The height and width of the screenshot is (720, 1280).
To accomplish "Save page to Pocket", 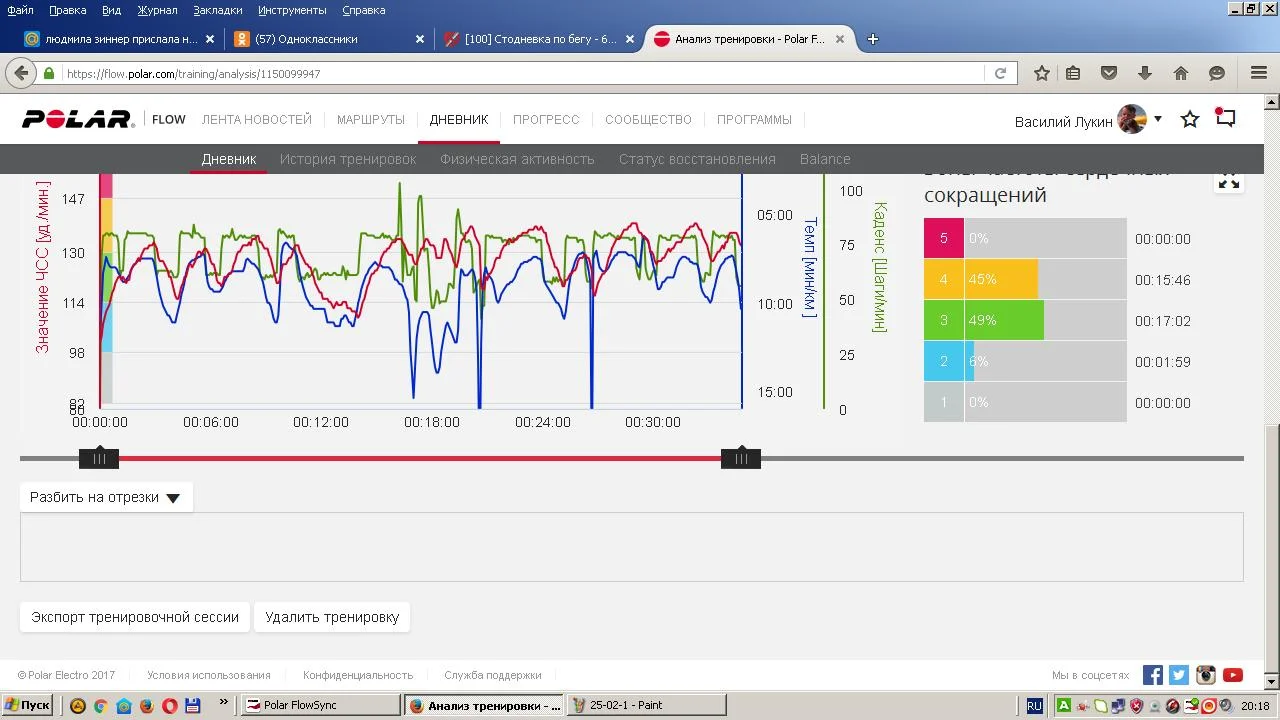I will 1109,73.
